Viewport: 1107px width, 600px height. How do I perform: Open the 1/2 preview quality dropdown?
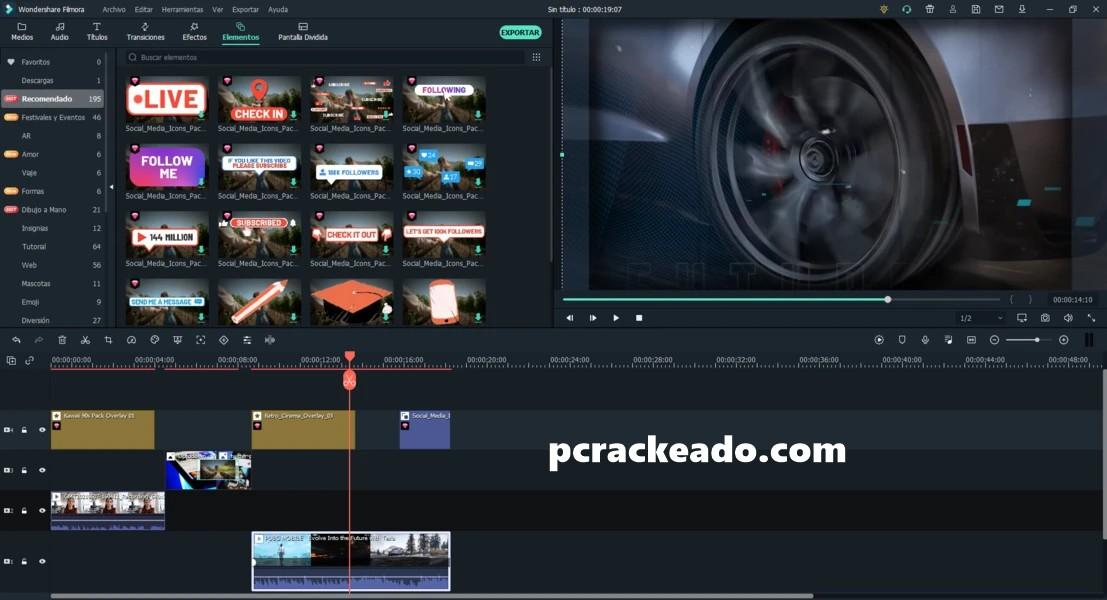(980, 318)
